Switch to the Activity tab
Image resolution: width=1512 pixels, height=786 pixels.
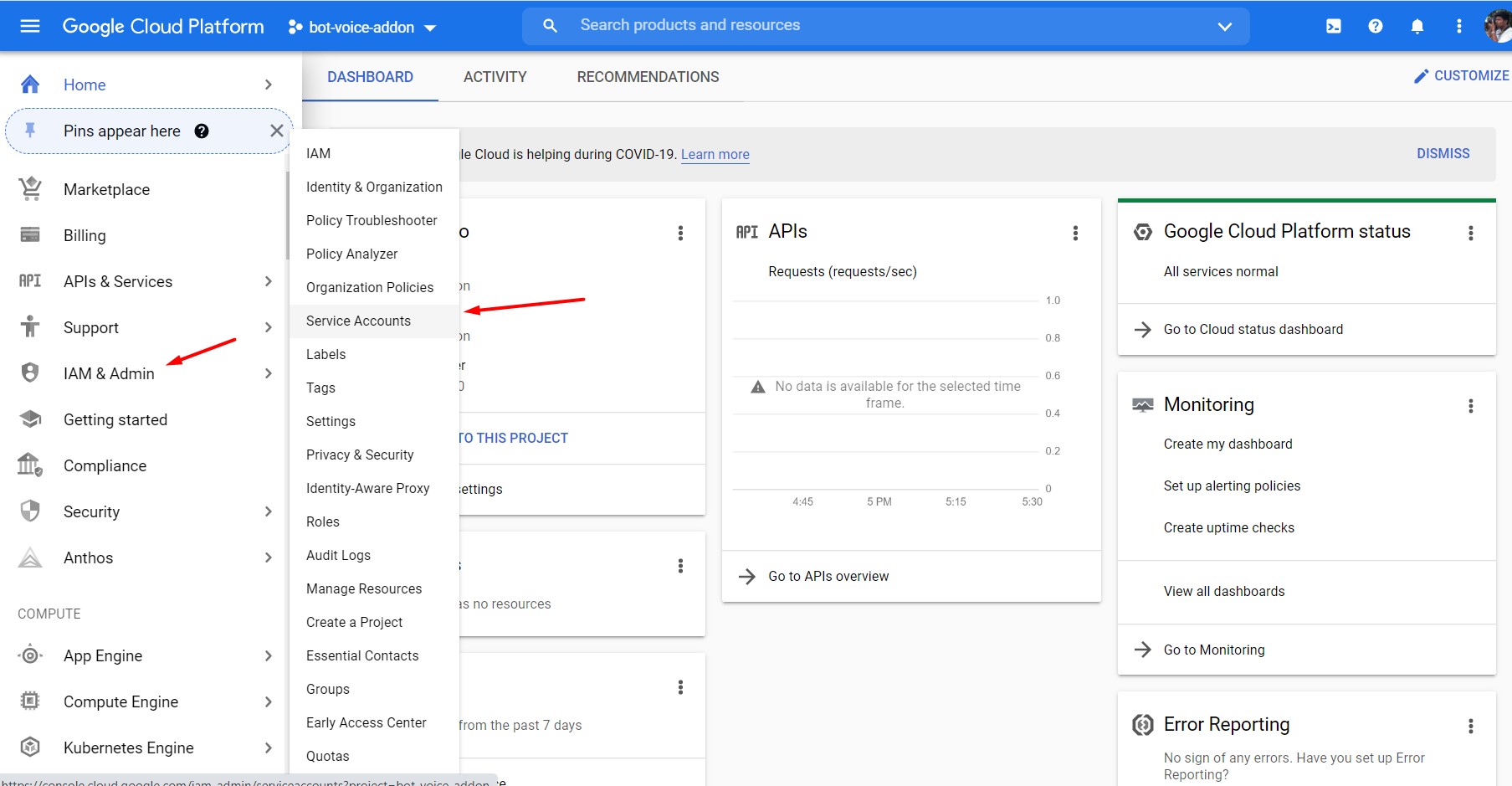pos(495,77)
